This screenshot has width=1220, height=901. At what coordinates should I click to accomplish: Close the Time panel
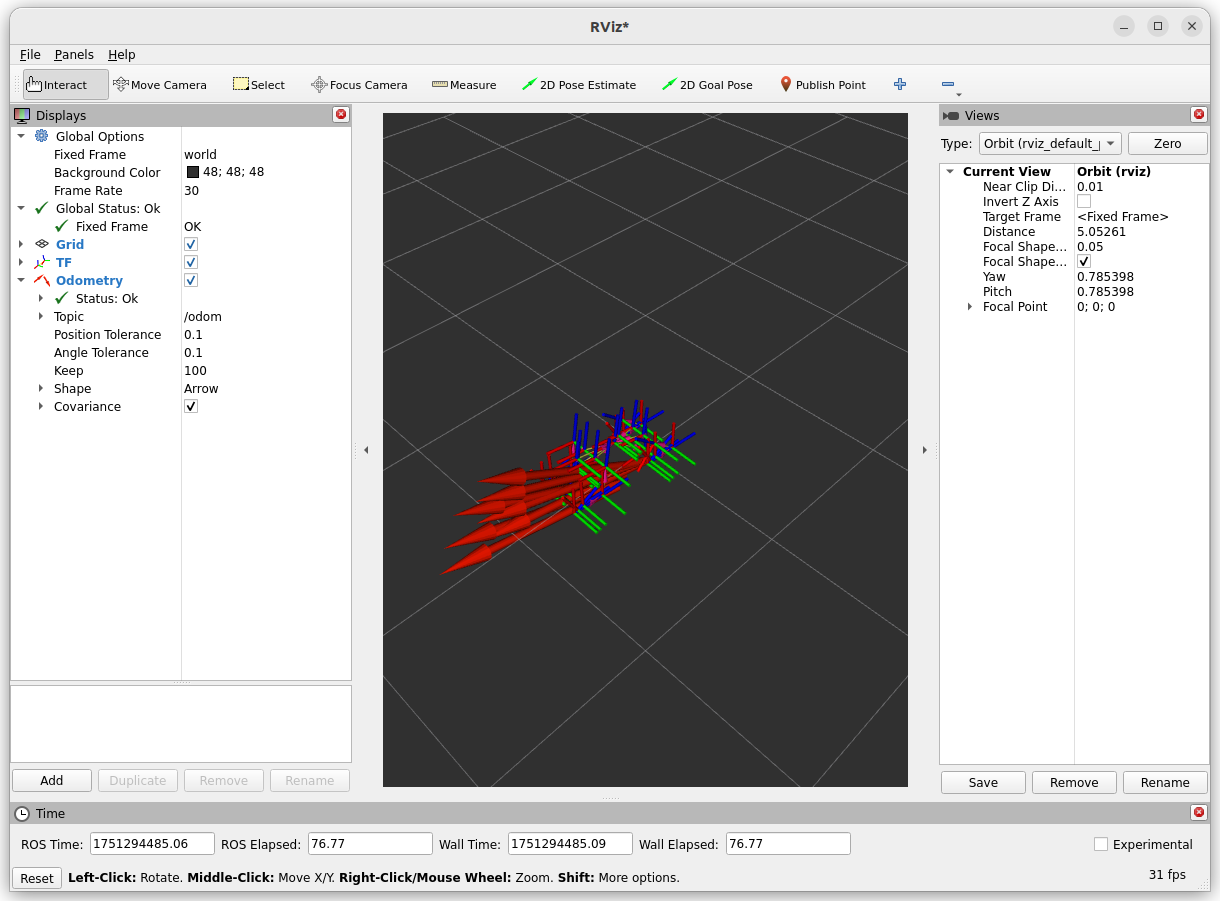(1198, 813)
